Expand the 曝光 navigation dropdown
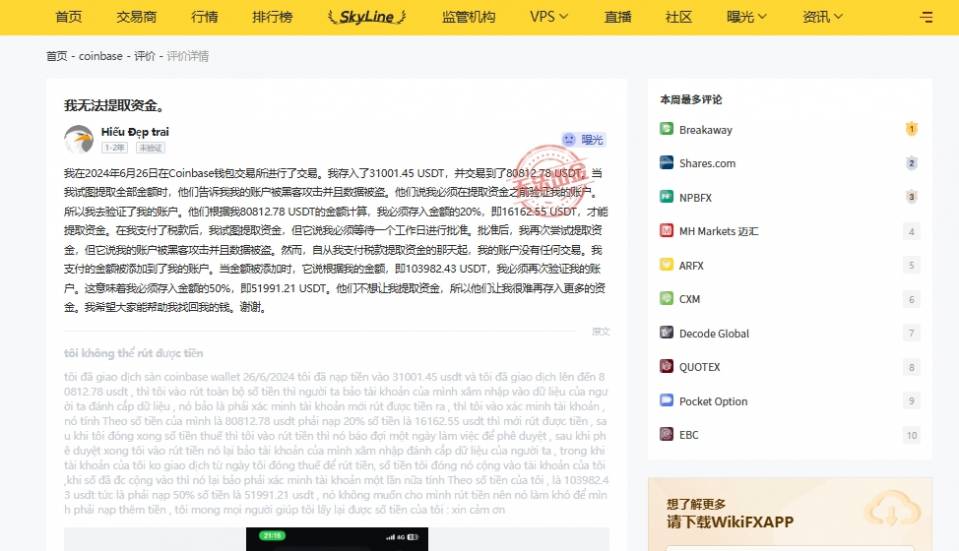The width and height of the screenshot is (959, 551). click(746, 17)
